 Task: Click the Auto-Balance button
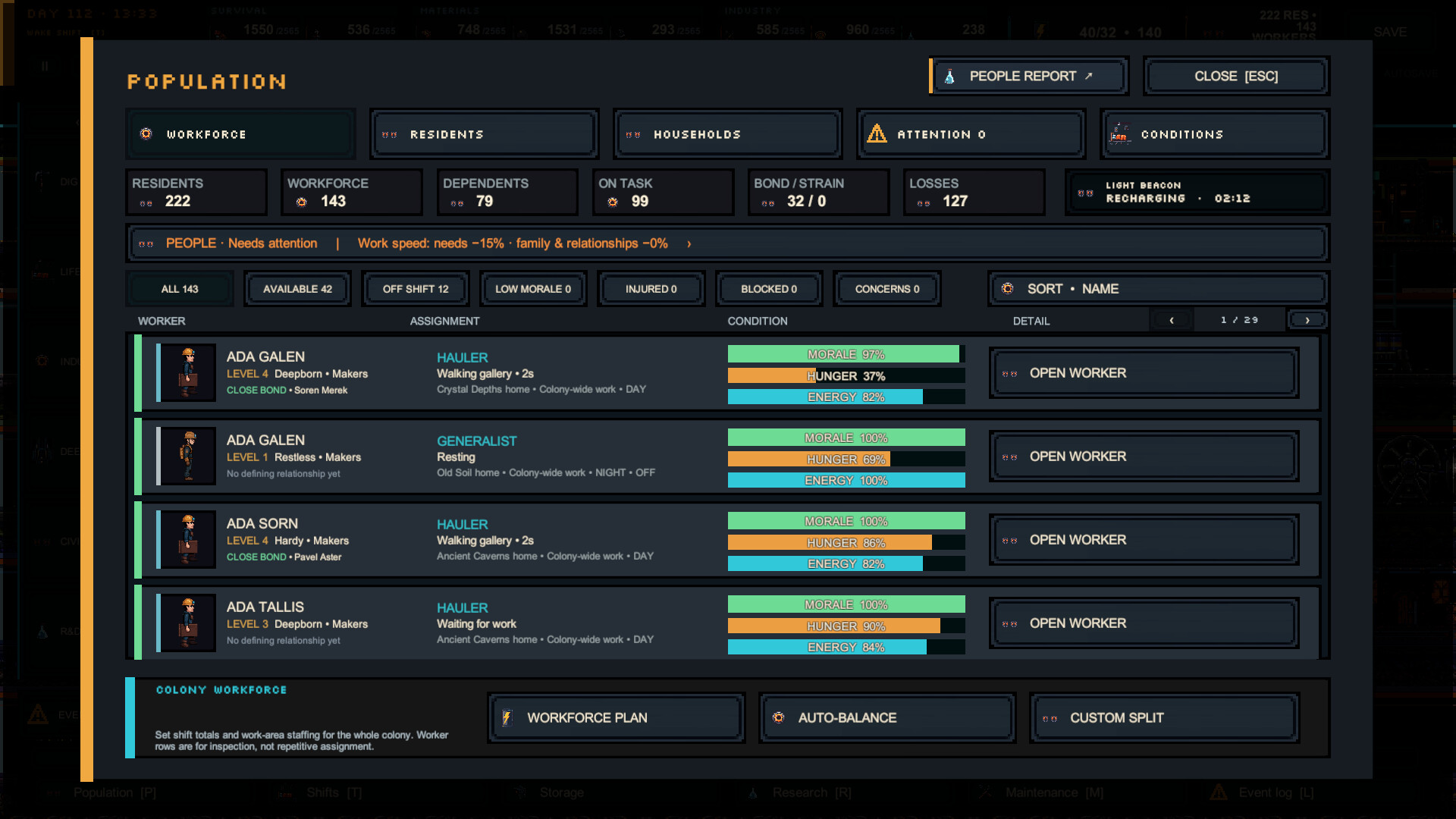tap(887, 717)
